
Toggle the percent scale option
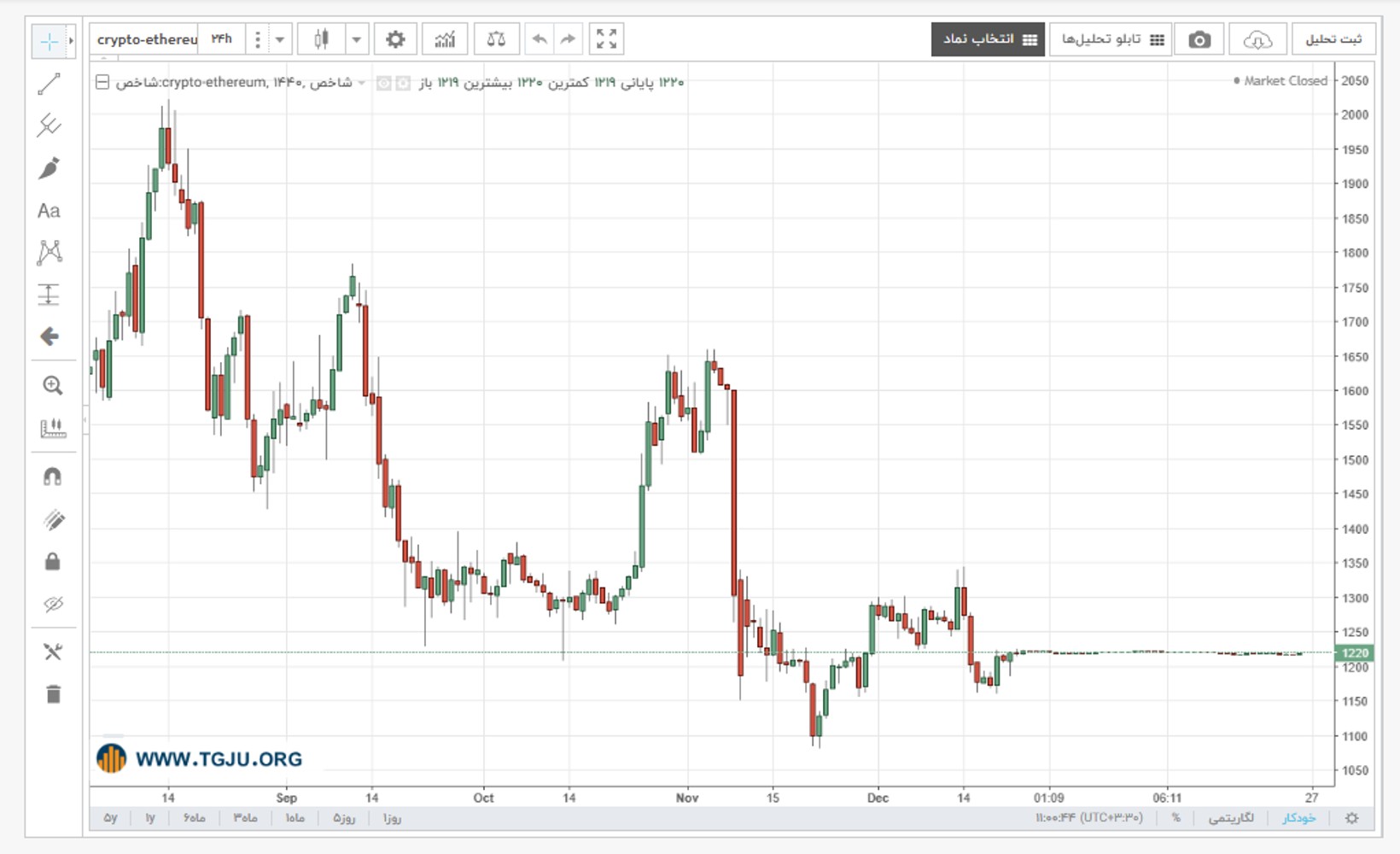tap(1175, 818)
